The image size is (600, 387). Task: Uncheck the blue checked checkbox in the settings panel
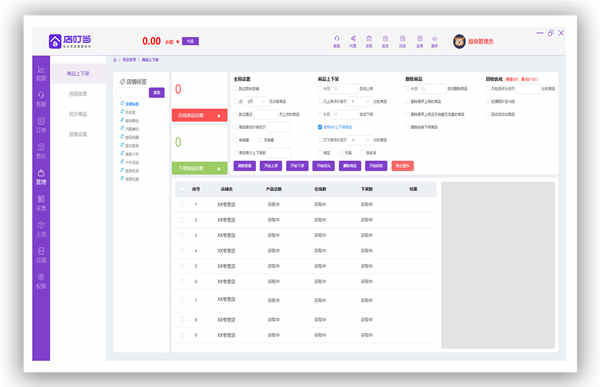point(320,127)
